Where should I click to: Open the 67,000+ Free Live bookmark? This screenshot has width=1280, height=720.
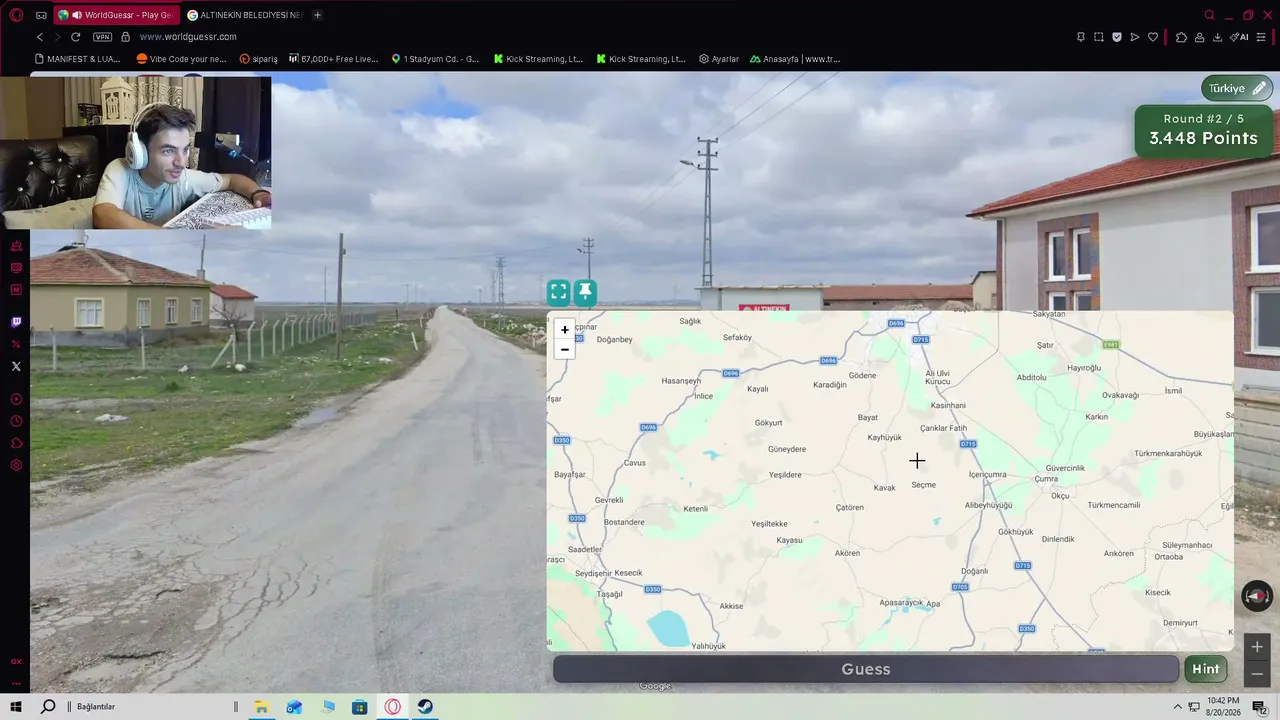pos(334,59)
